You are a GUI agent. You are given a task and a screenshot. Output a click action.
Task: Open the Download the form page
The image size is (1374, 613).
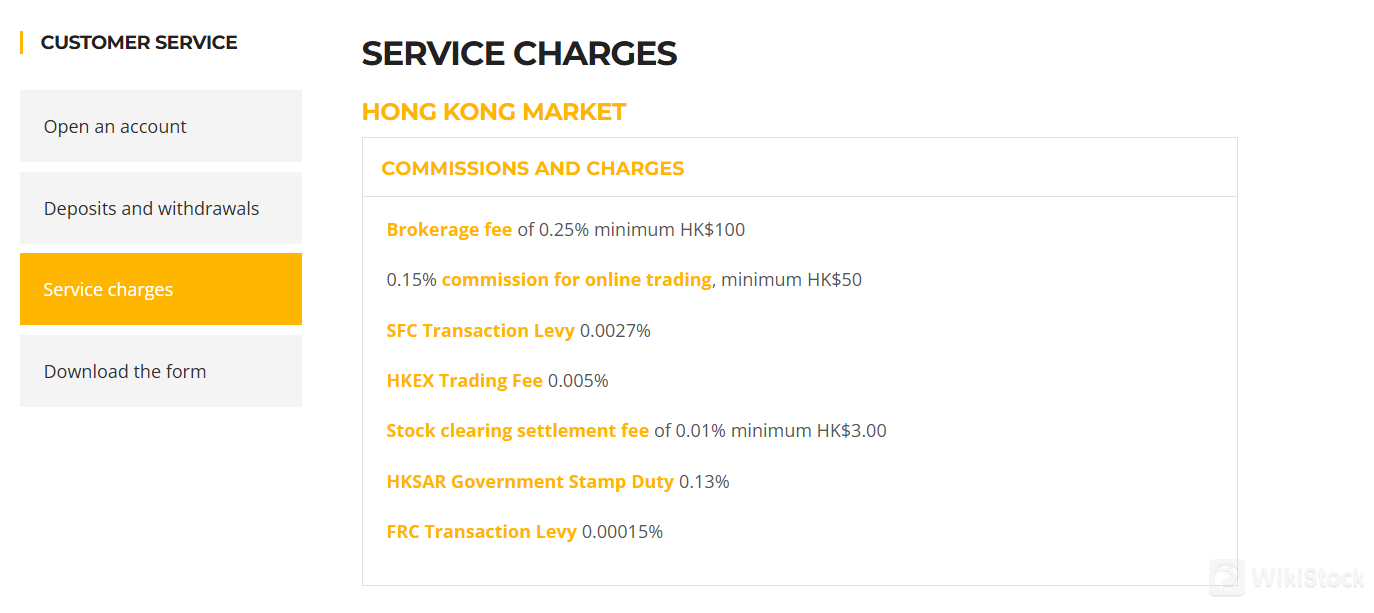(x=125, y=370)
